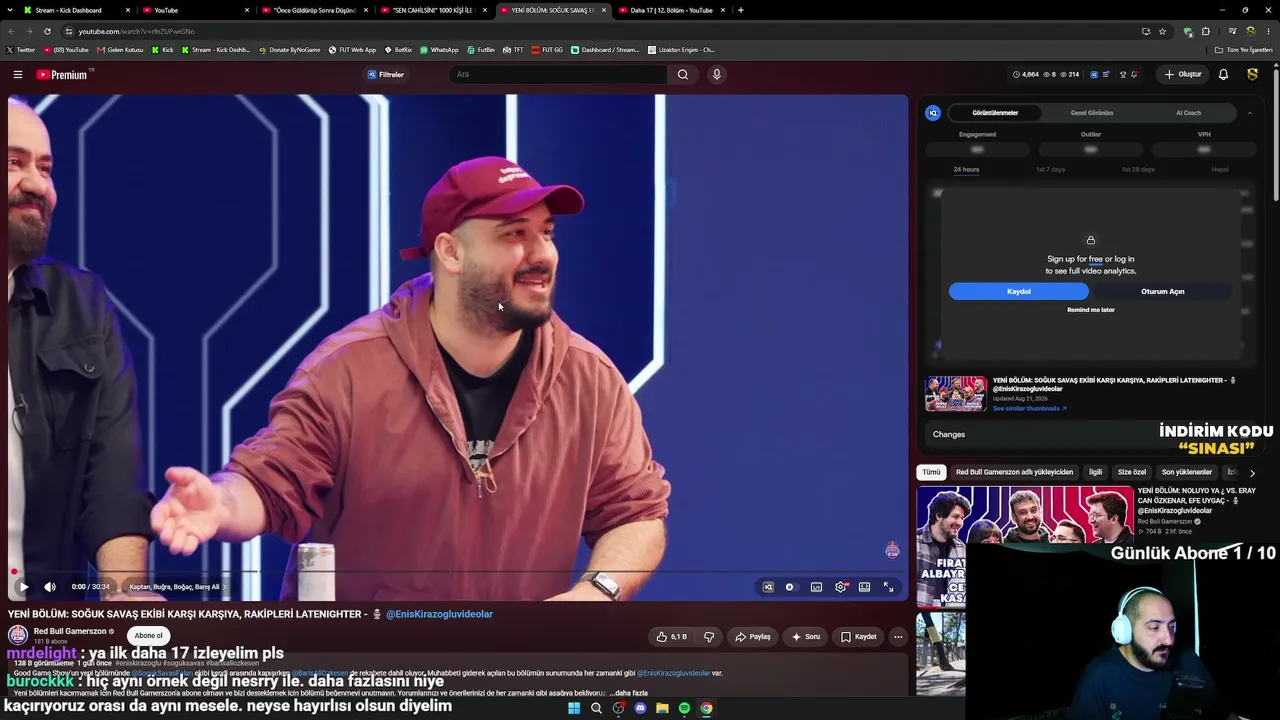Open the YouTube guide hamburger menu
The image size is (1280, 720).
(18, 74)
